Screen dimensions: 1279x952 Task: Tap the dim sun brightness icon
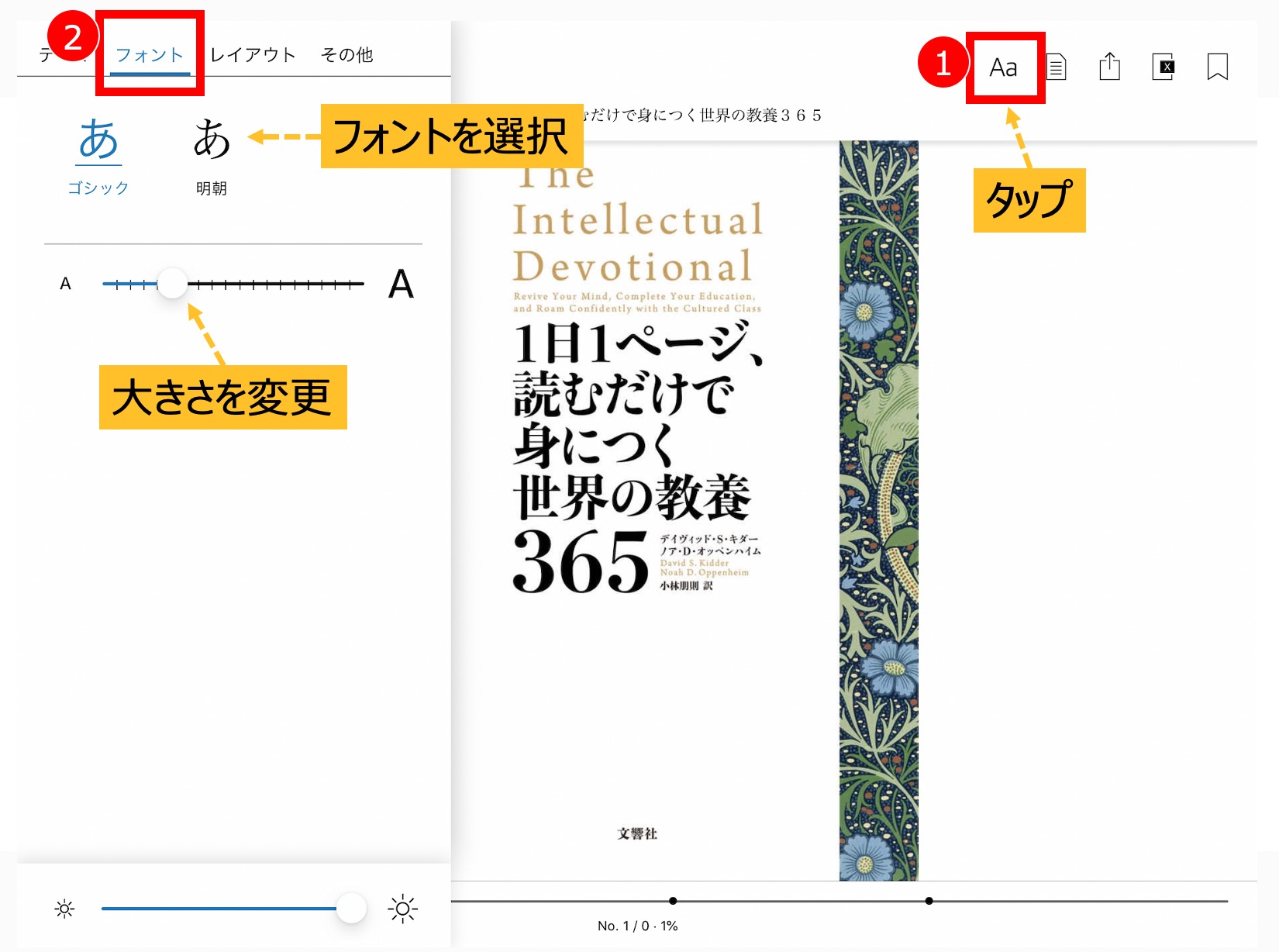click(65, 909)
